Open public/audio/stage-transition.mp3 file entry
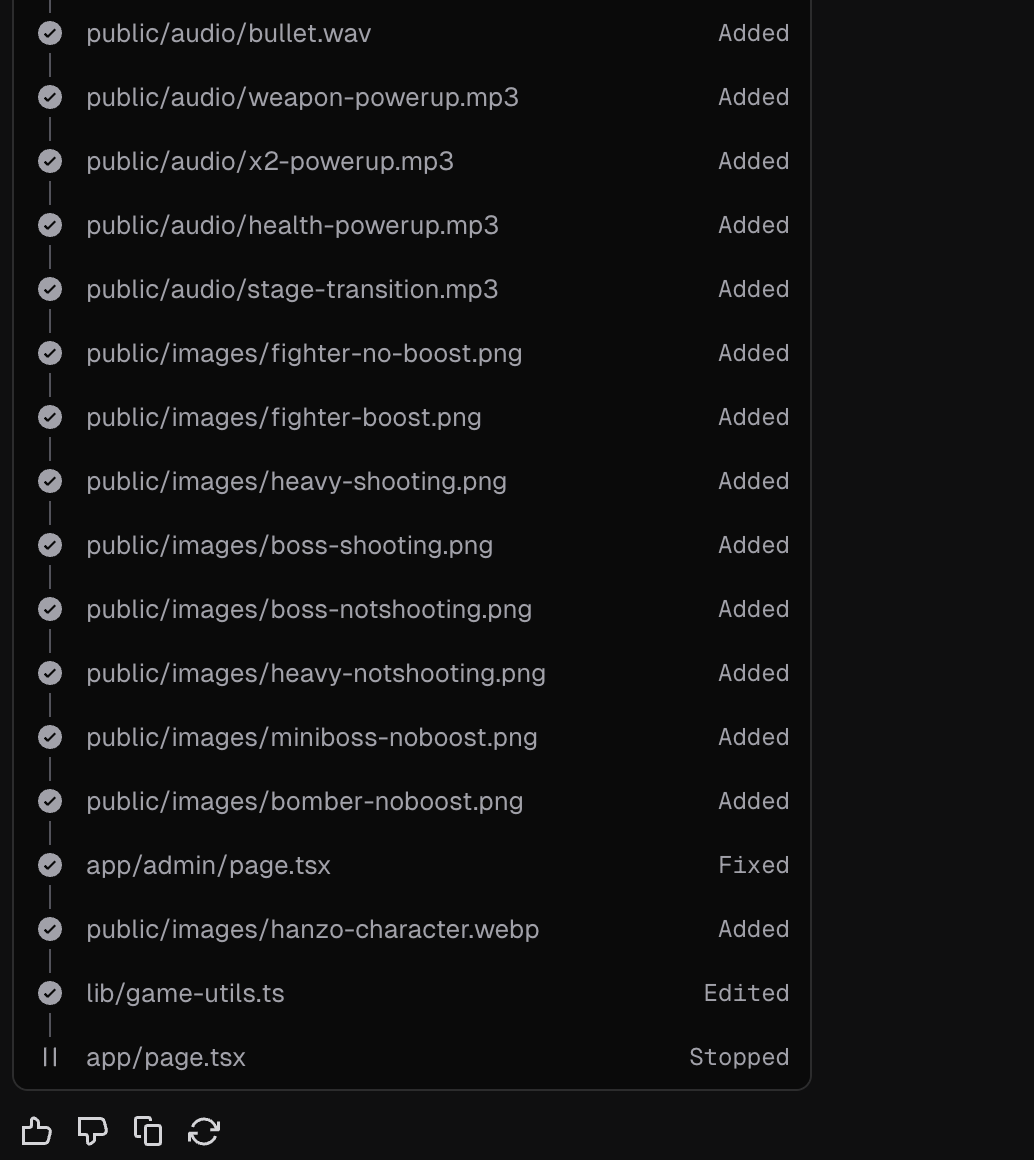Viewport: 1034px width, 1160px height. click(x=292, y=289)
